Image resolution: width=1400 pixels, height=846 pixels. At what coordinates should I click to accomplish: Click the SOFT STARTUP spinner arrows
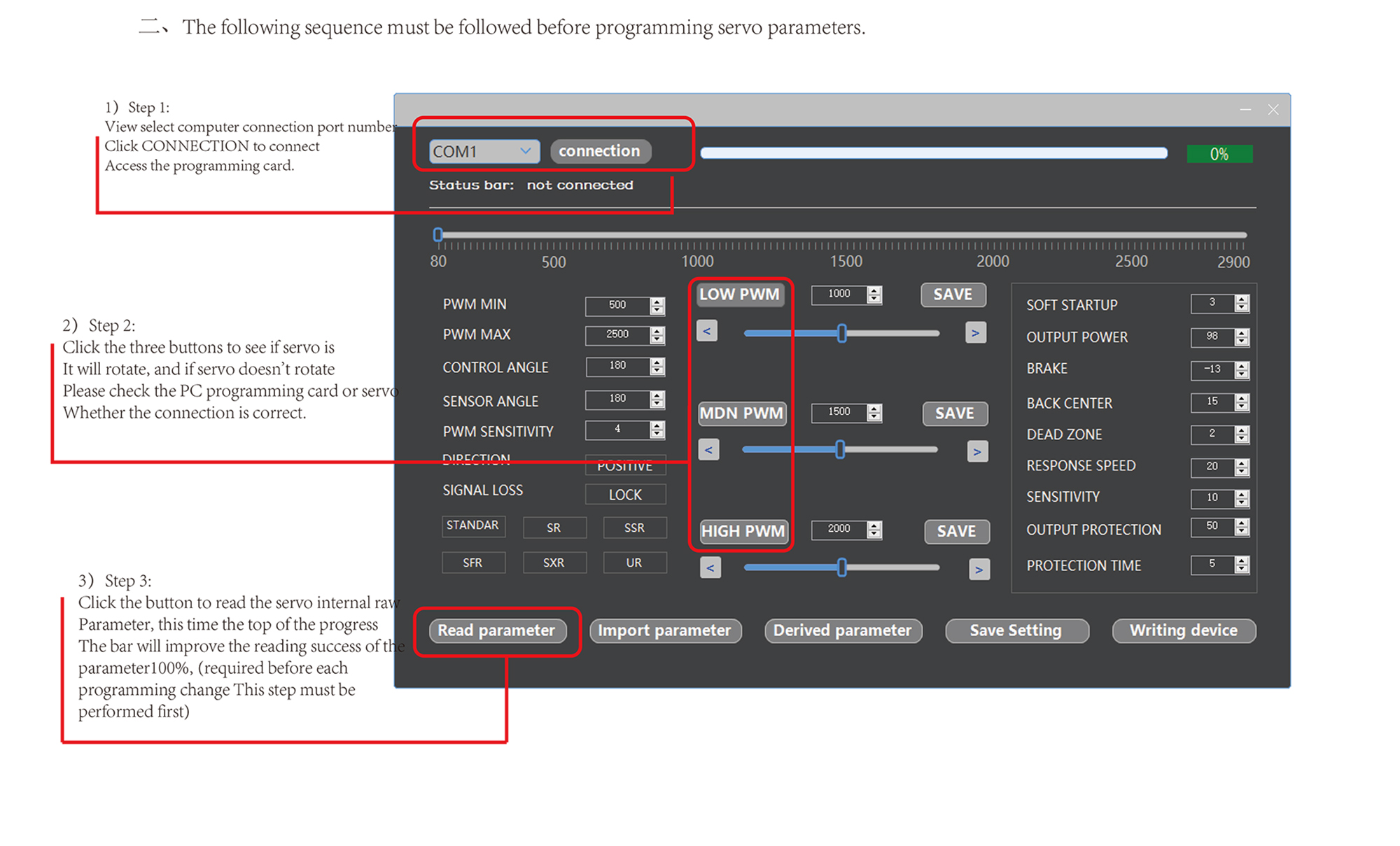coord(1242,303)
